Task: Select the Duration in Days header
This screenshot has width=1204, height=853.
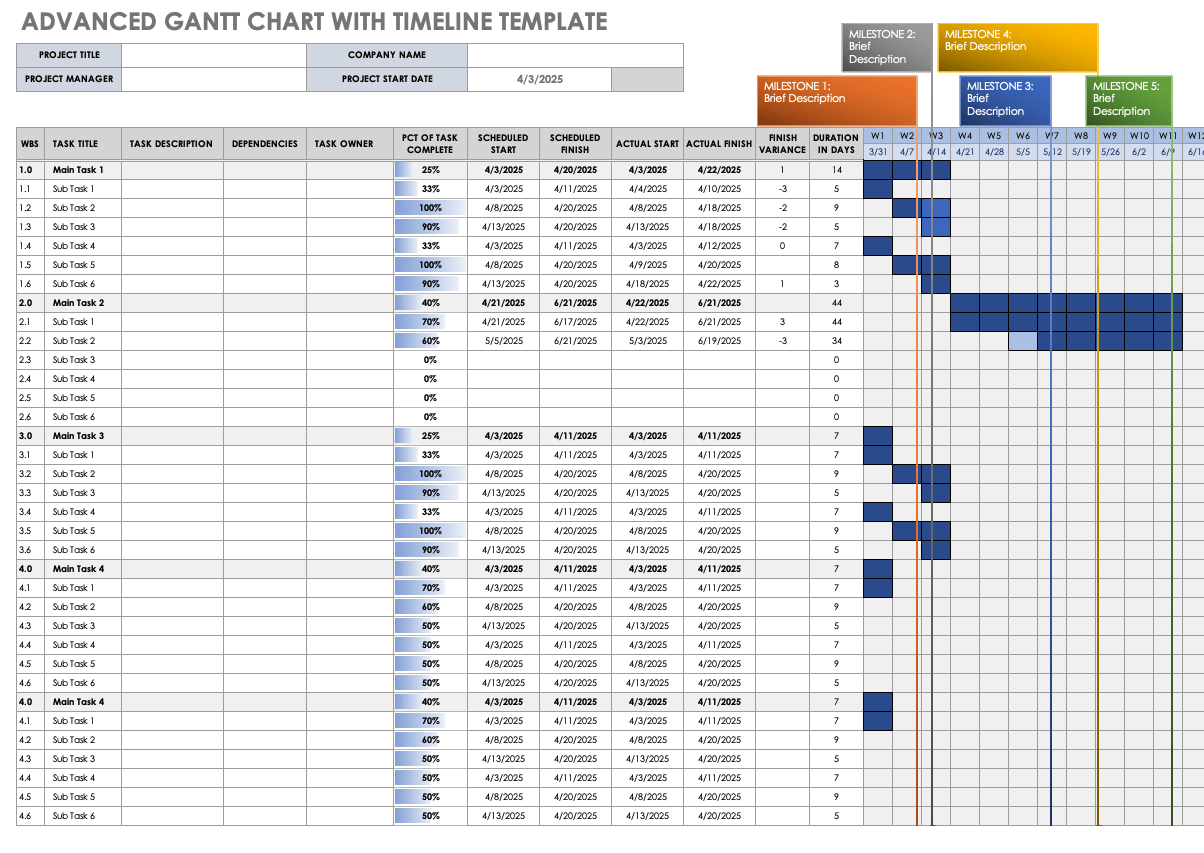Action: pyautogui.click(x=835, y=144)
